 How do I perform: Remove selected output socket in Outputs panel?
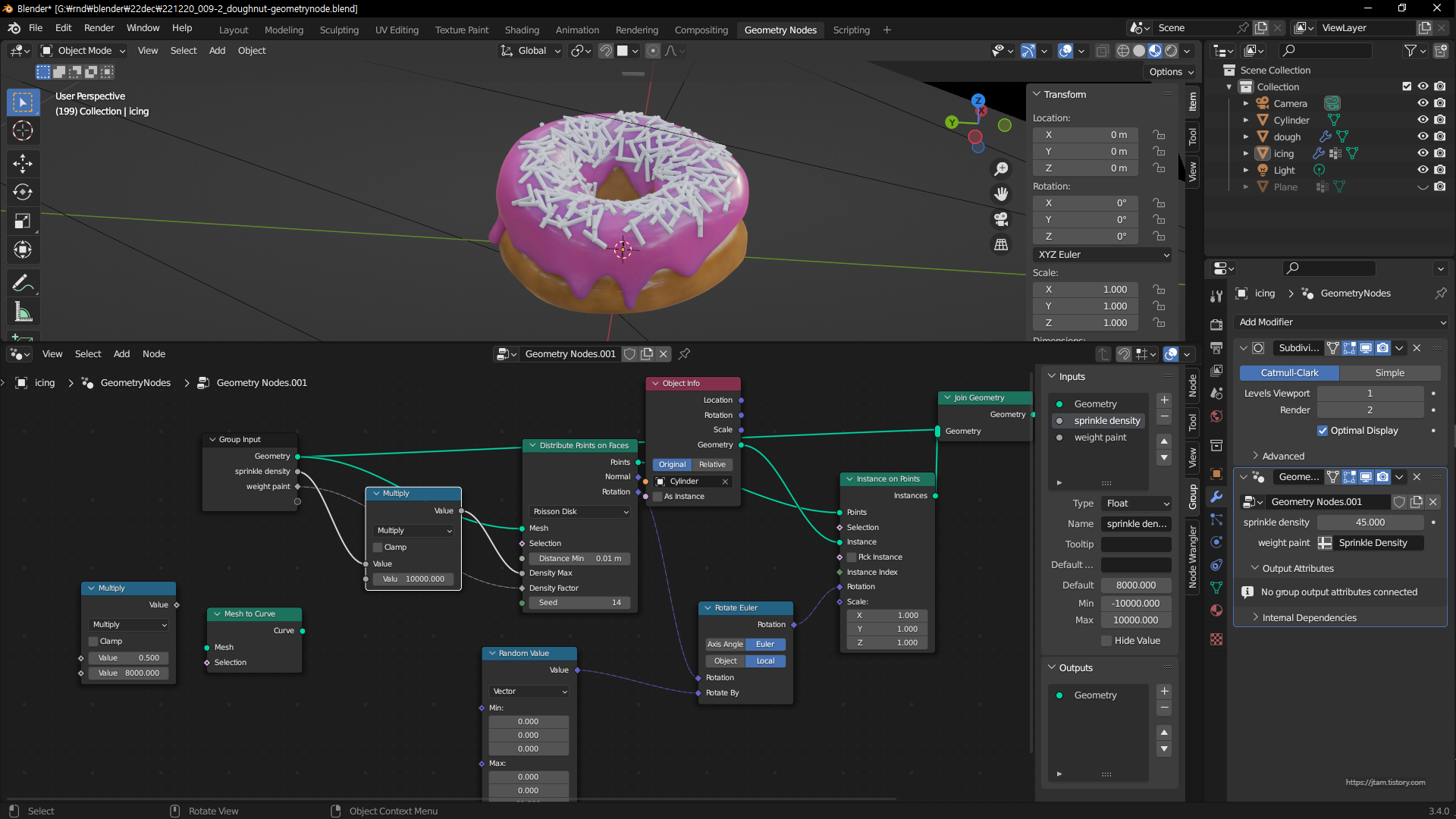pyautogui.click(x=1165, y=708)
